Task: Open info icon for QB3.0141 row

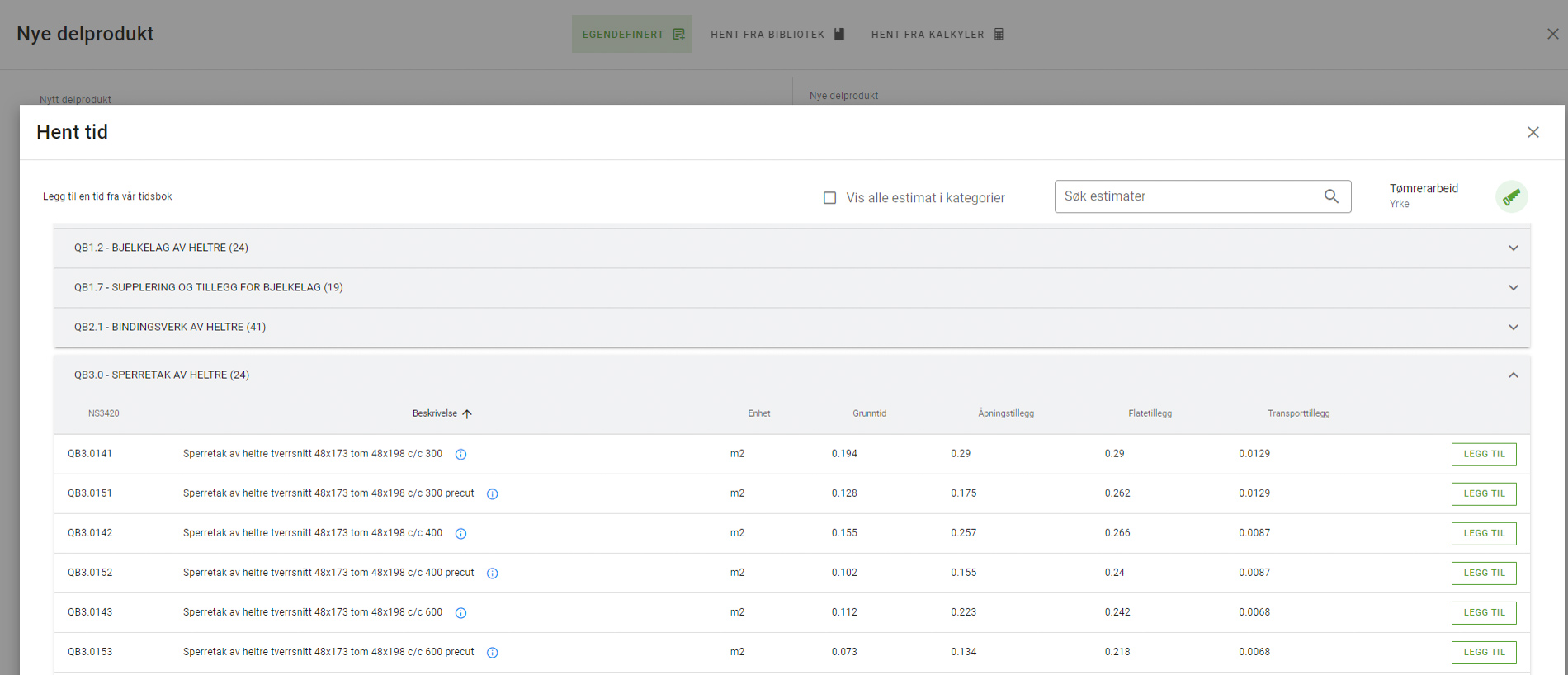Action: click(461, 455)
